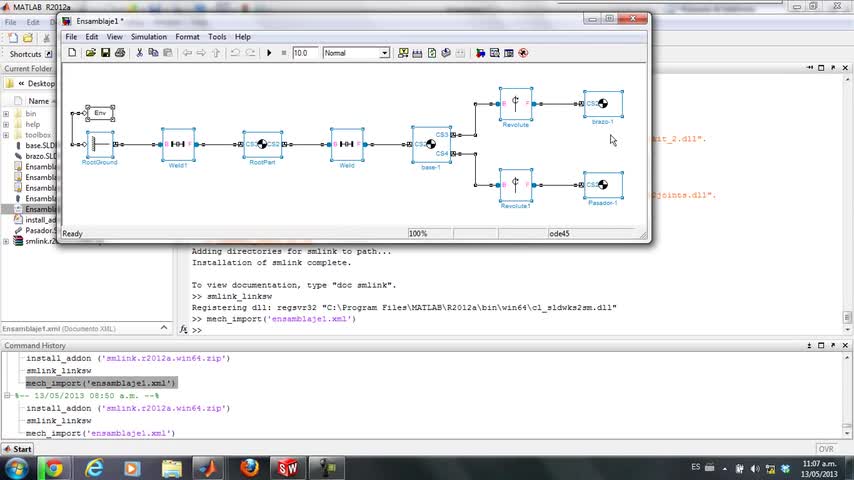Image resolution: width=854 pixels, height=480 pixels.
Task: Redo action in Simulink toolbar
Action: [x=250, y=53]
